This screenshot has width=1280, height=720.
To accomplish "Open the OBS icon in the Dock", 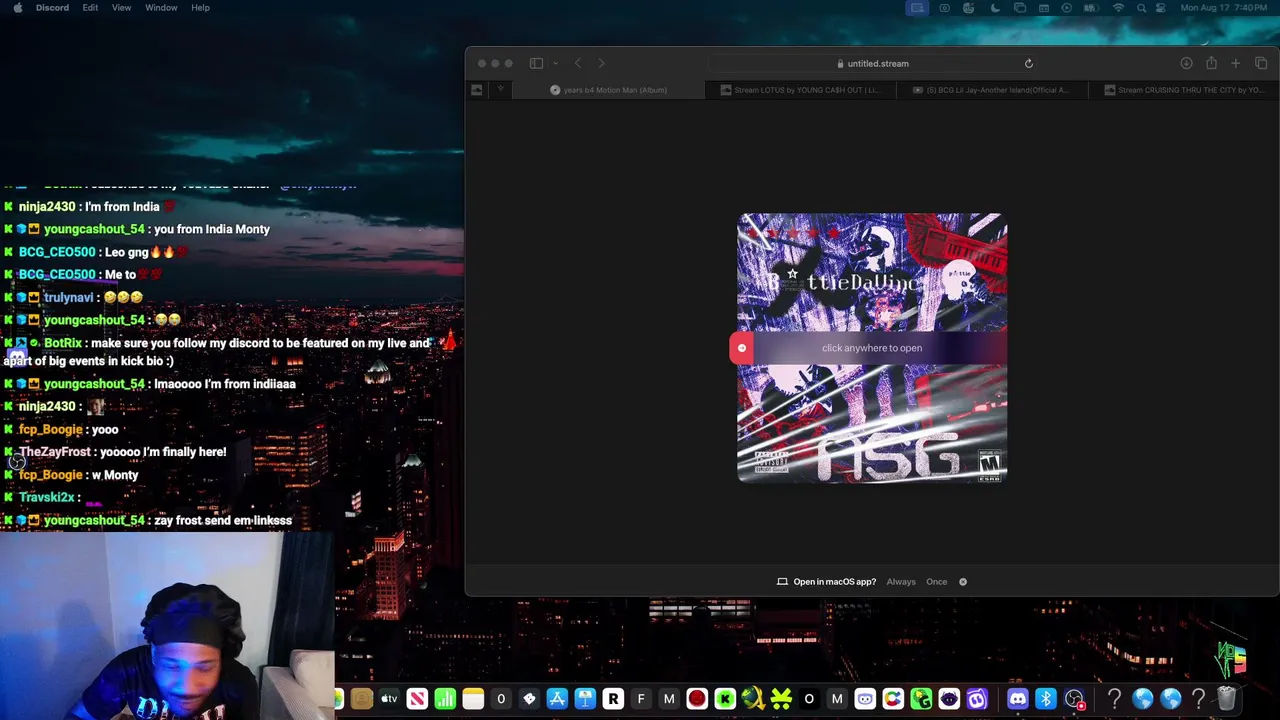I will [1074, 699].
